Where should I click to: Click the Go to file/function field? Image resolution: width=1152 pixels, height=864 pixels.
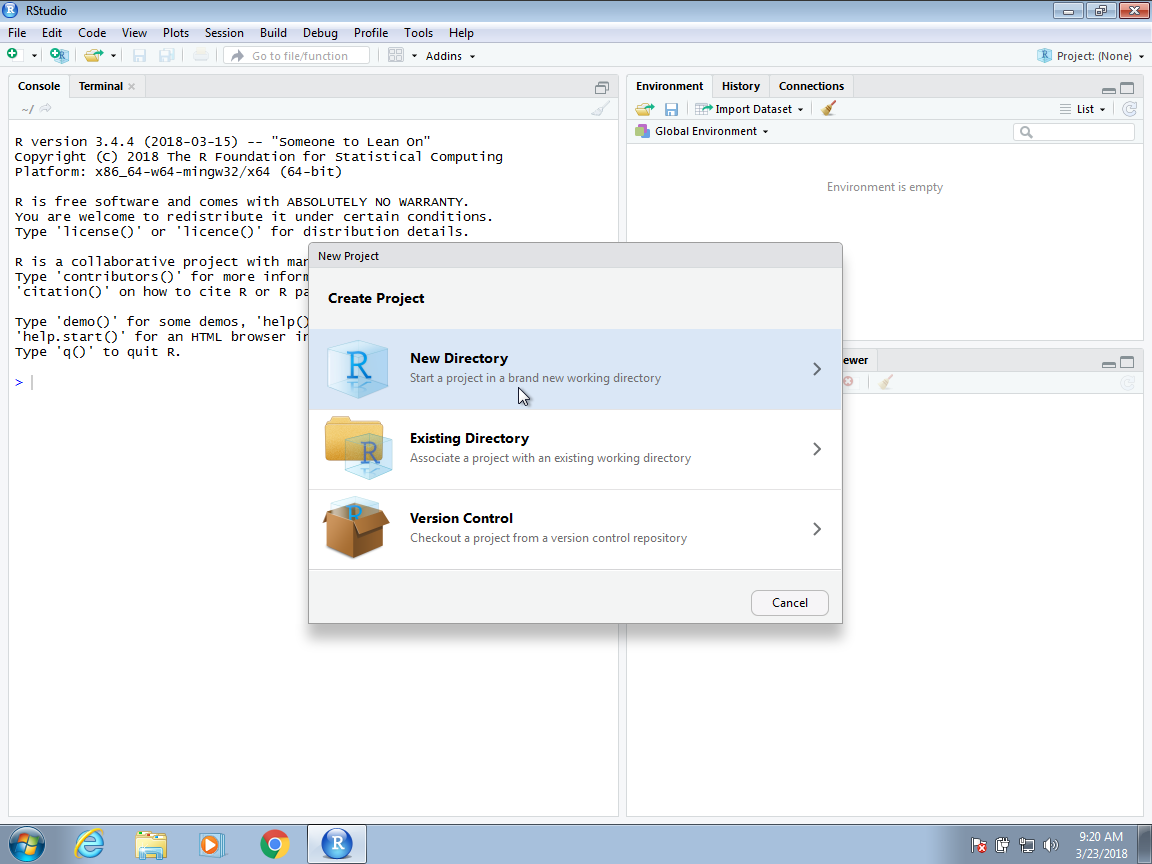(x=297, y=55)
